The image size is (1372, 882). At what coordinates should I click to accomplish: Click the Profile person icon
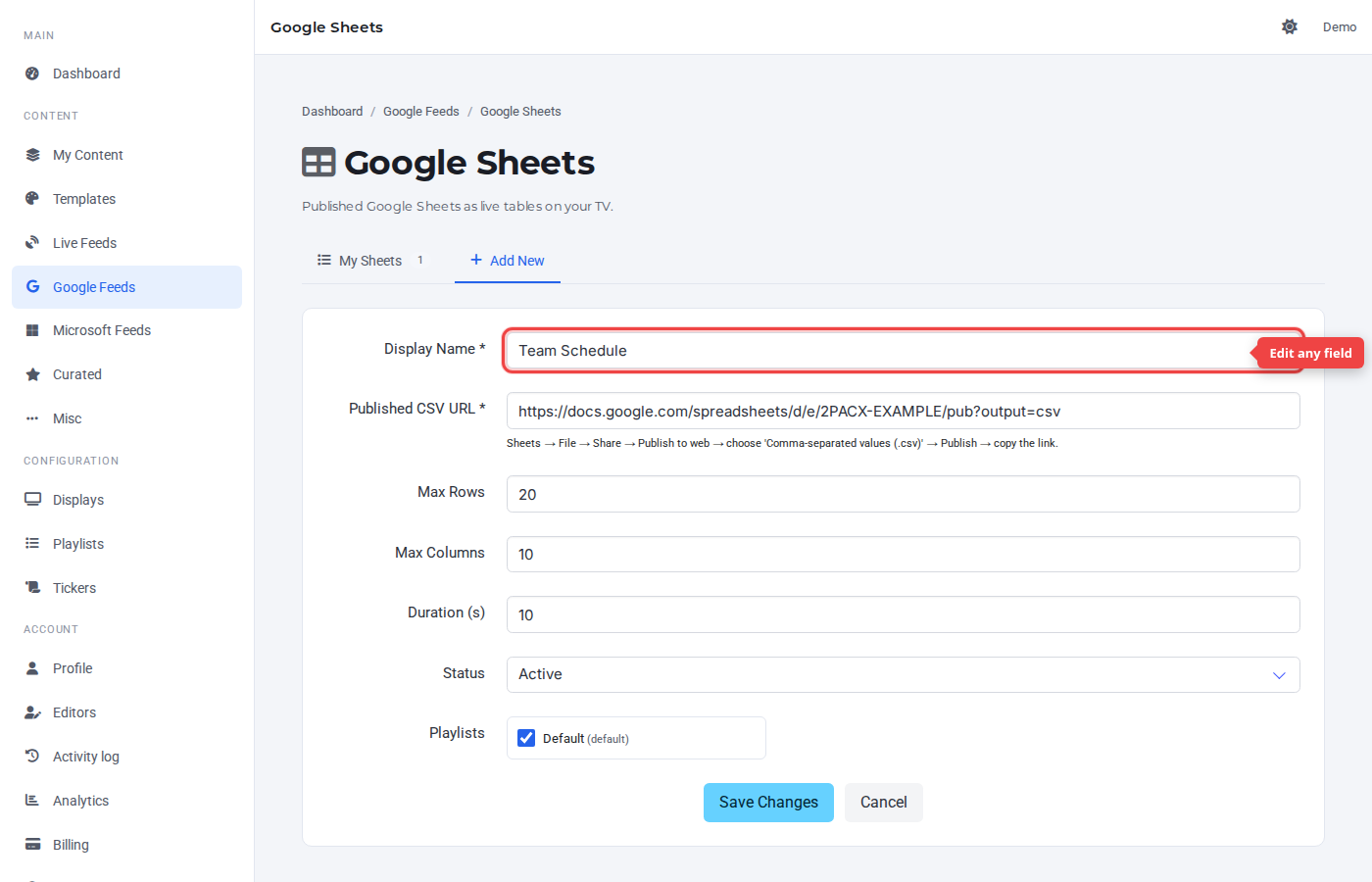(32, 668)
